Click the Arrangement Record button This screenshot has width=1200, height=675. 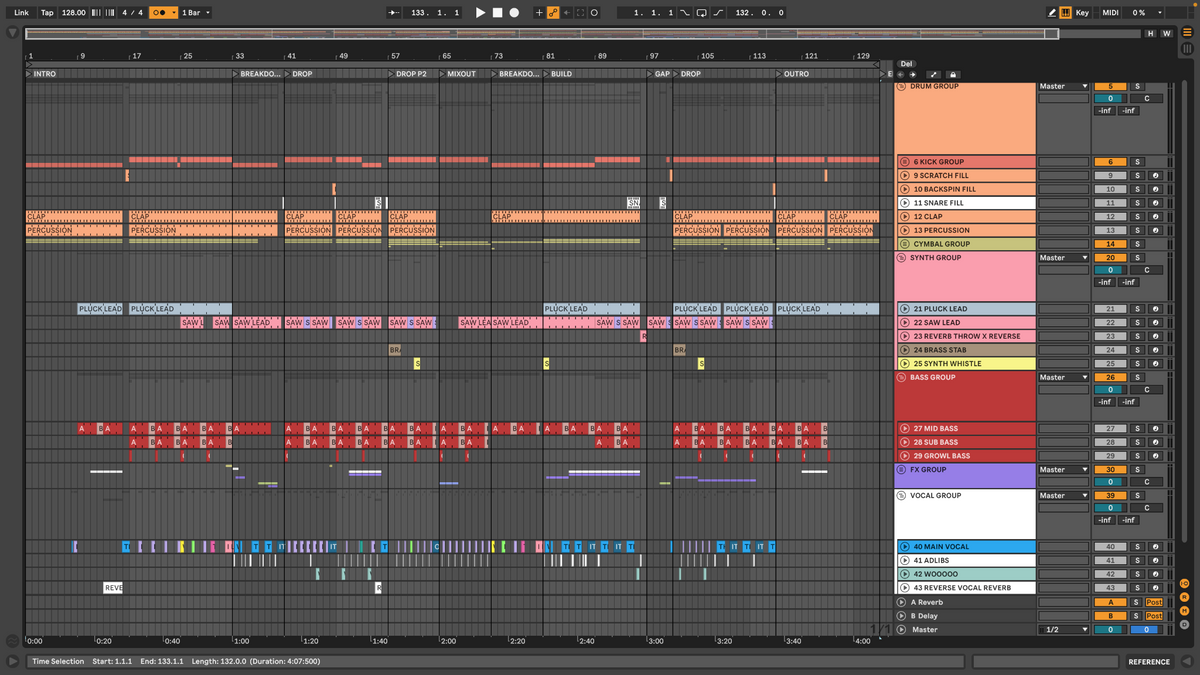click(514, 13)
